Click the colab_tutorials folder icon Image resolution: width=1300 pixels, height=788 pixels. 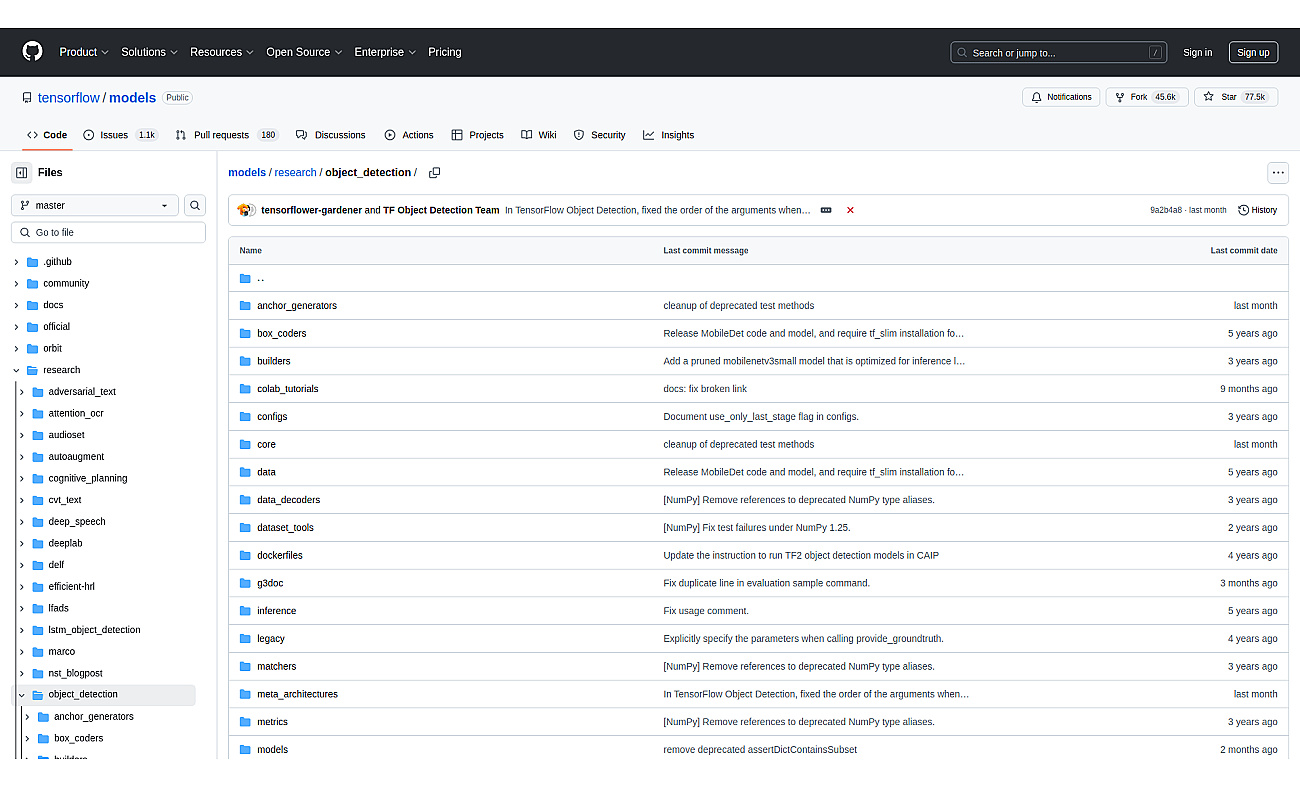click(x=245, y=389)
